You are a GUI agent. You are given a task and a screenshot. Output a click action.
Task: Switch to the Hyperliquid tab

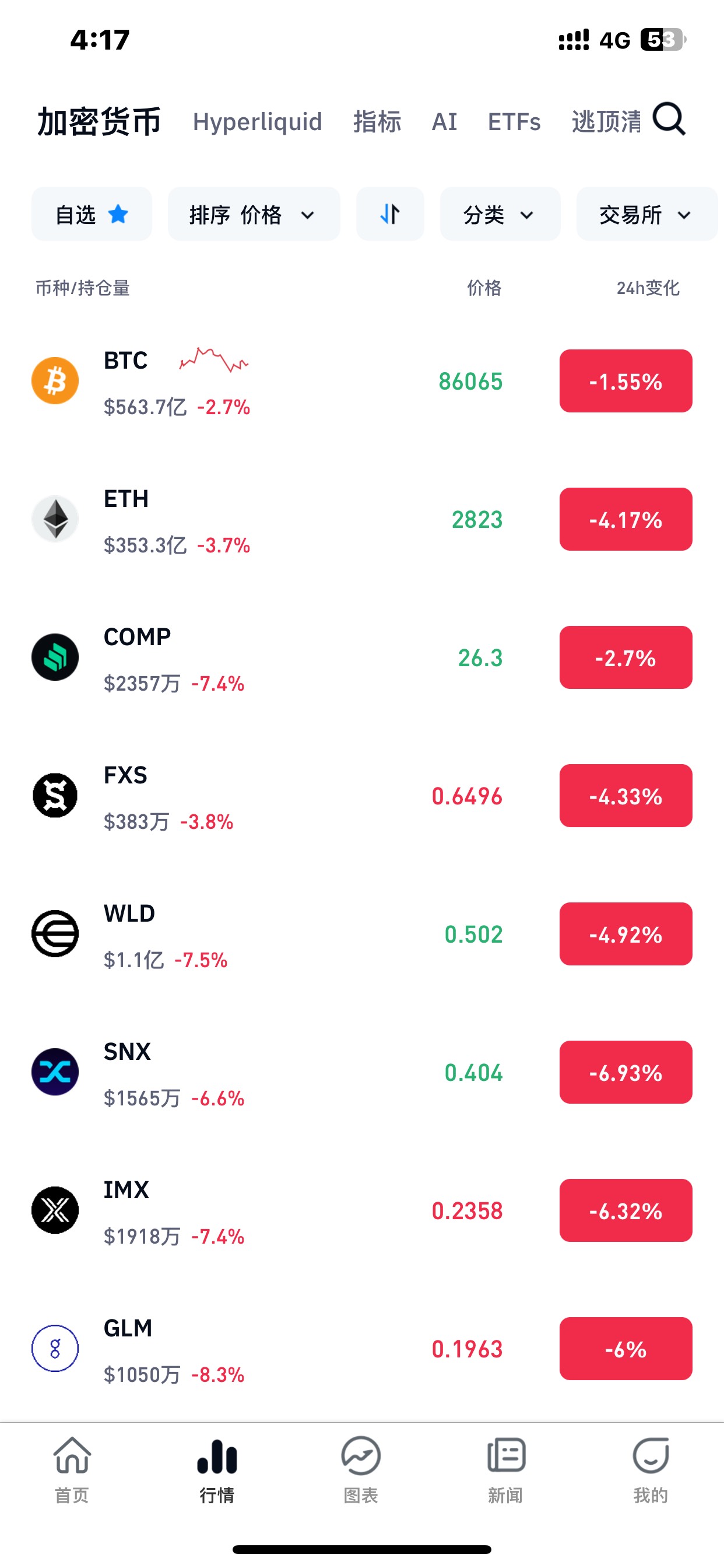pos(257,122)
